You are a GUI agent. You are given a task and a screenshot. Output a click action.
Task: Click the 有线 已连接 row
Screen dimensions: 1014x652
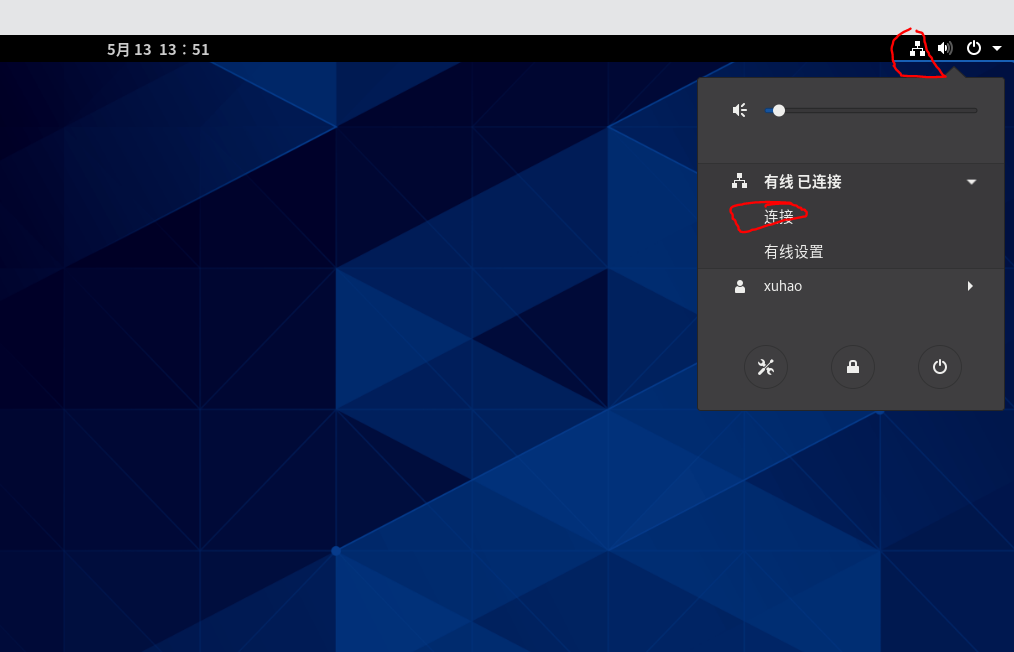(802, 182)
